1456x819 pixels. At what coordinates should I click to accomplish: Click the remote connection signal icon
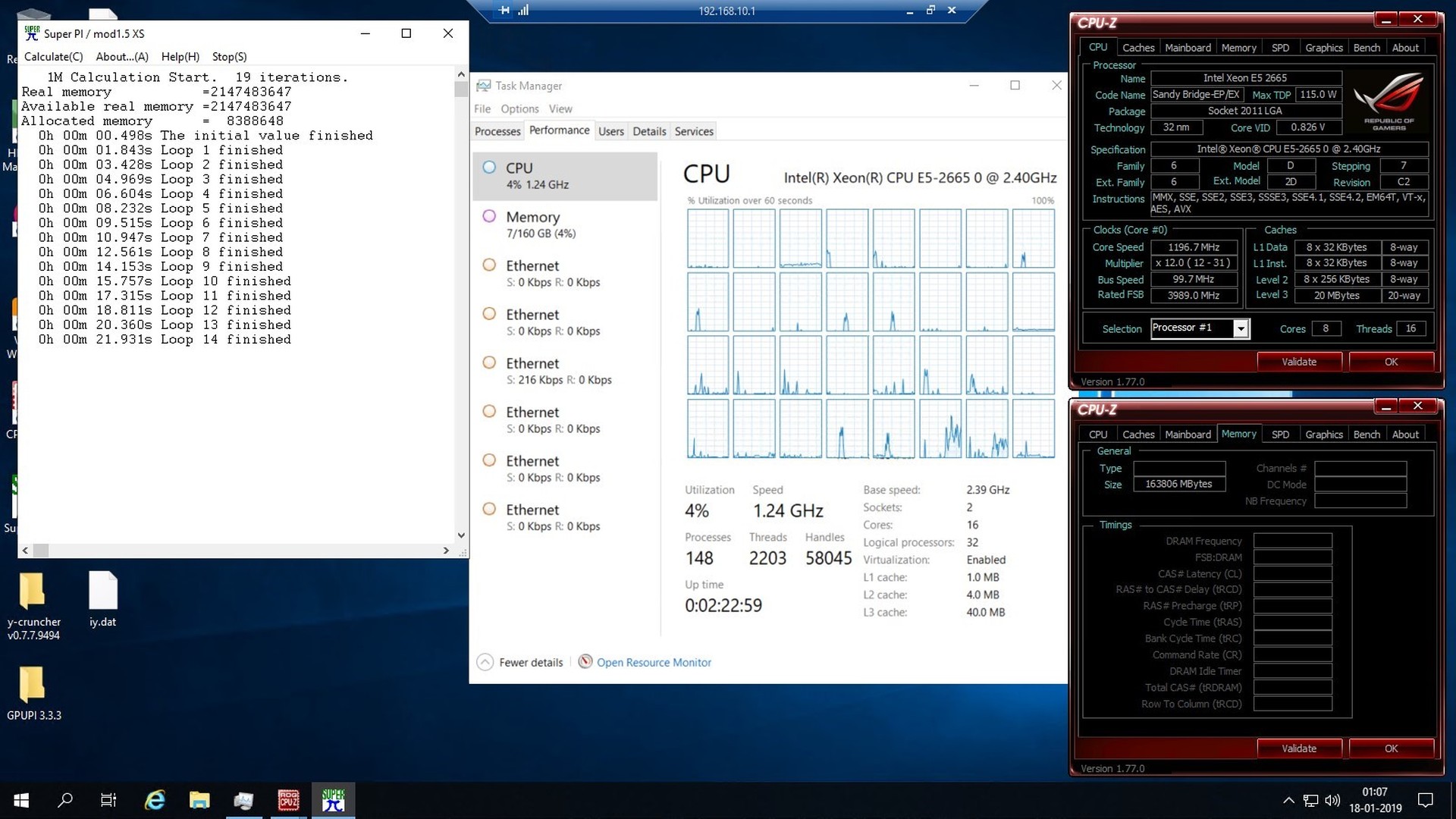coord(523,11)
